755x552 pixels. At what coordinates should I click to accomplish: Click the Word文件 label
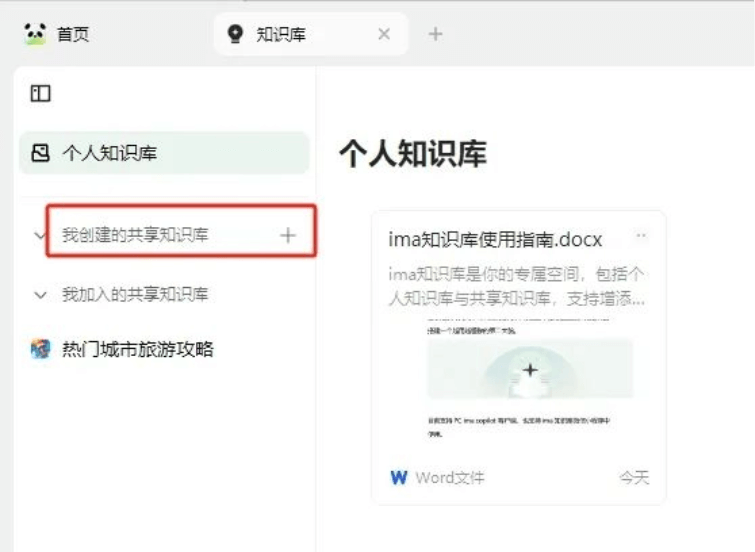[450, 478]
